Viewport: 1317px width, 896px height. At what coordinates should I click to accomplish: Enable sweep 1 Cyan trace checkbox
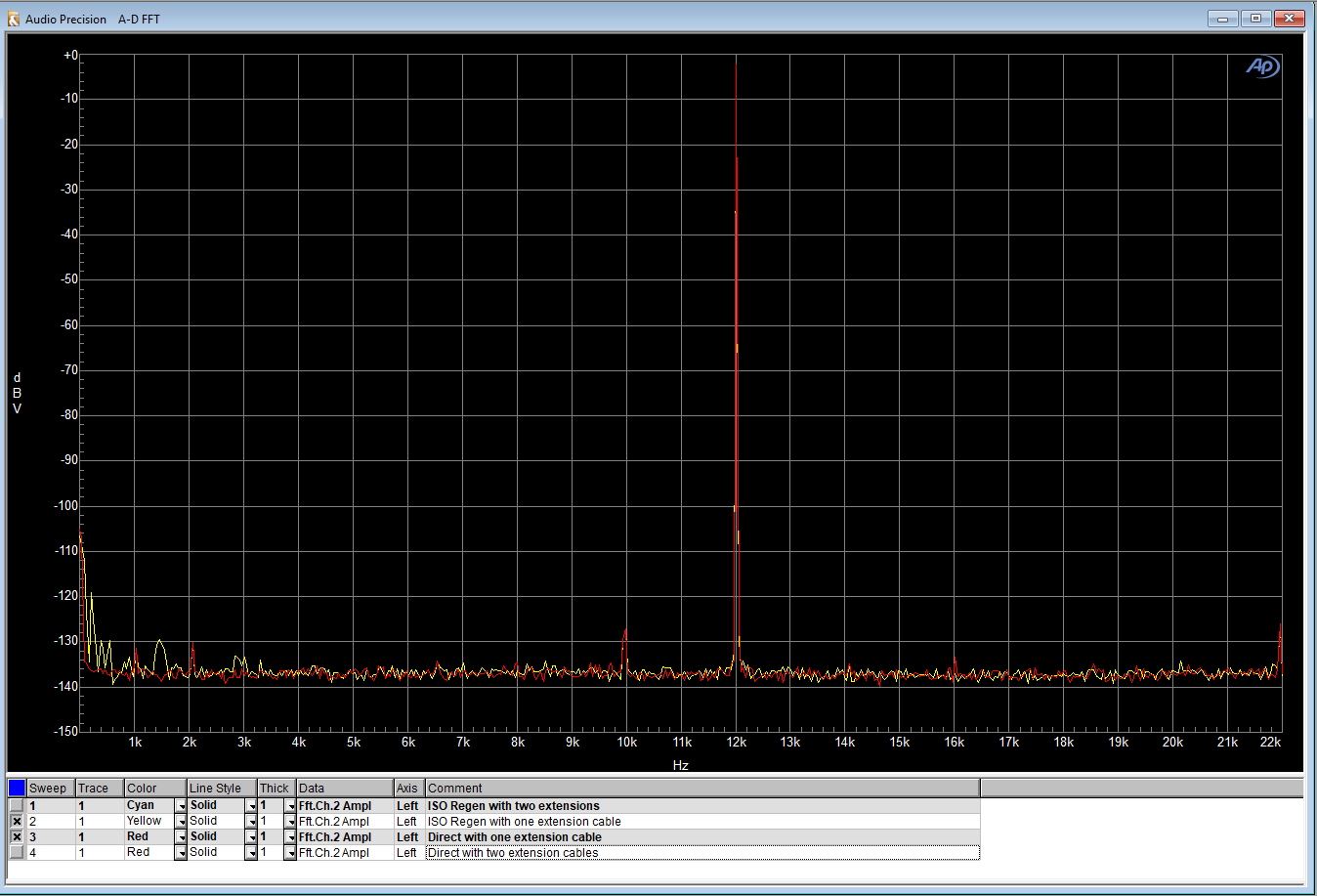click(17, 806)
